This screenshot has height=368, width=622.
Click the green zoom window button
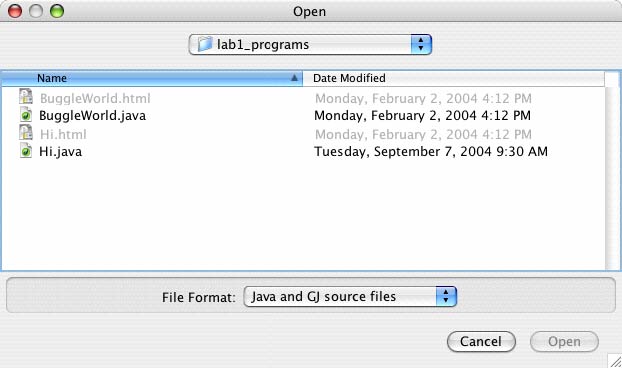pyautogui.click(x=57, y=11)
